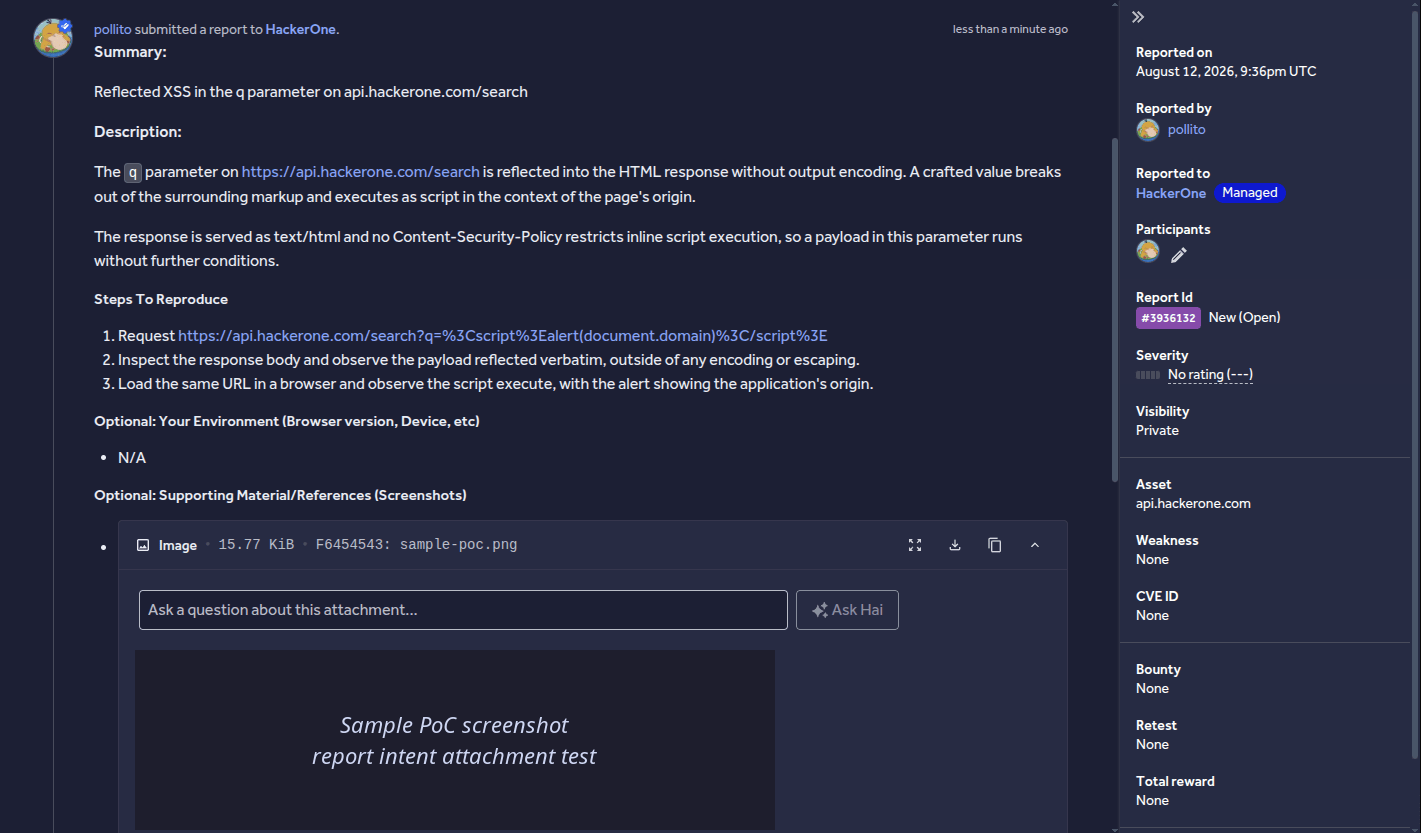Open pollito's avatar at report top
Image resolution: width=1421 pixels, height=833 pixels.
pos(52,38)
